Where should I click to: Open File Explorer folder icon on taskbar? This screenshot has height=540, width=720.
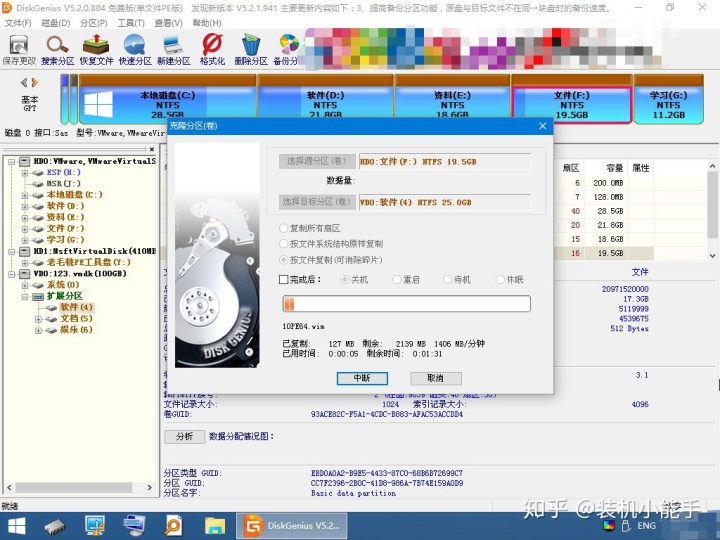point(214,526)
